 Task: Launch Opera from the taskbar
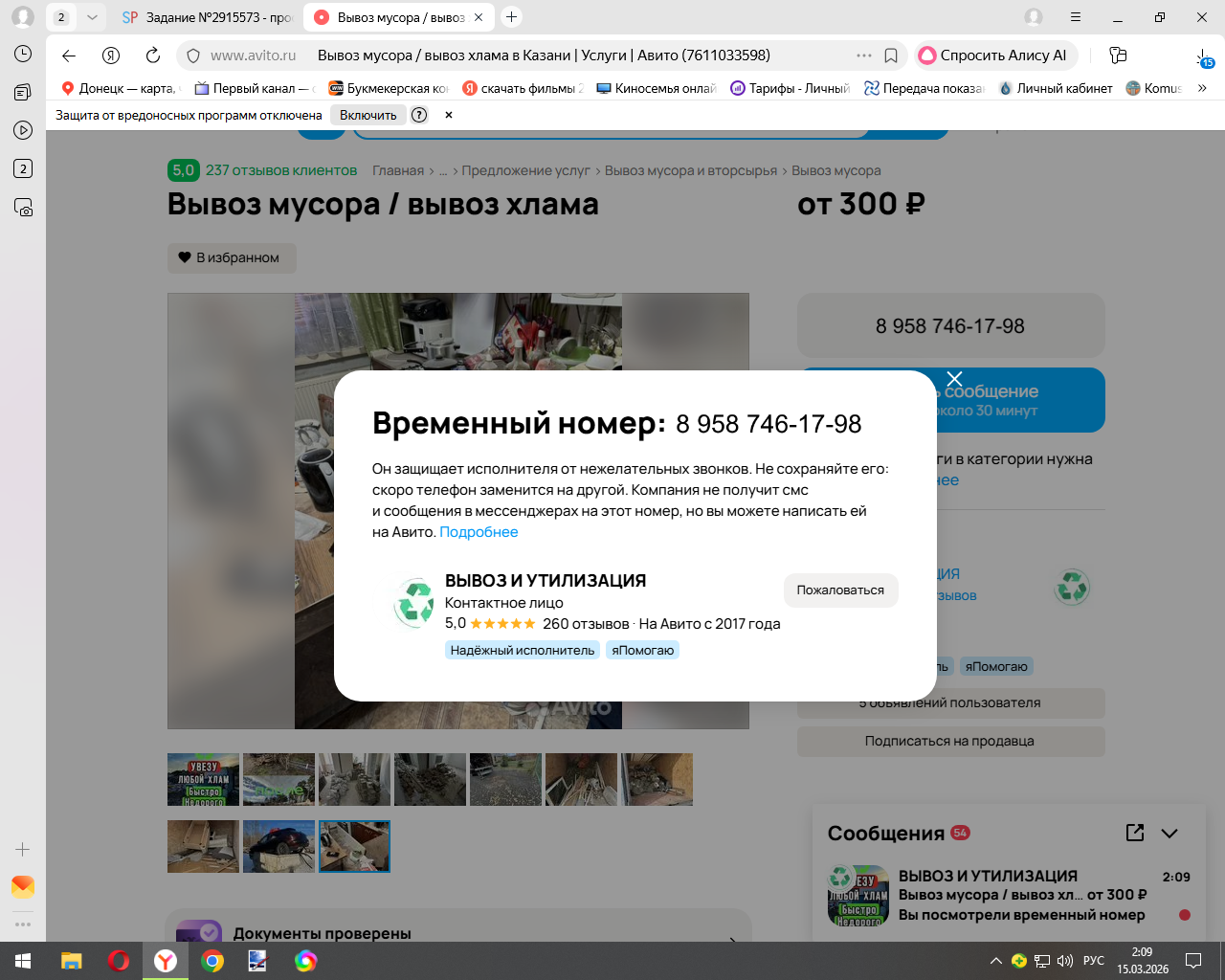(119, 961)
